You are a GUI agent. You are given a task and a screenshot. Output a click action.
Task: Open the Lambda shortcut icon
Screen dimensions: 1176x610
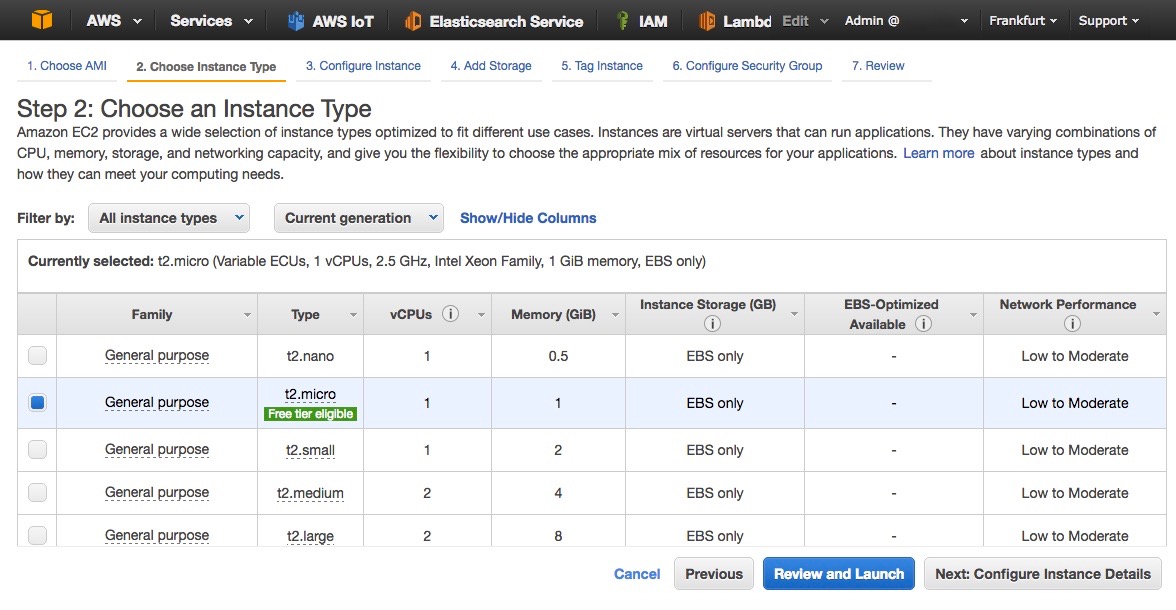(708, 21)
